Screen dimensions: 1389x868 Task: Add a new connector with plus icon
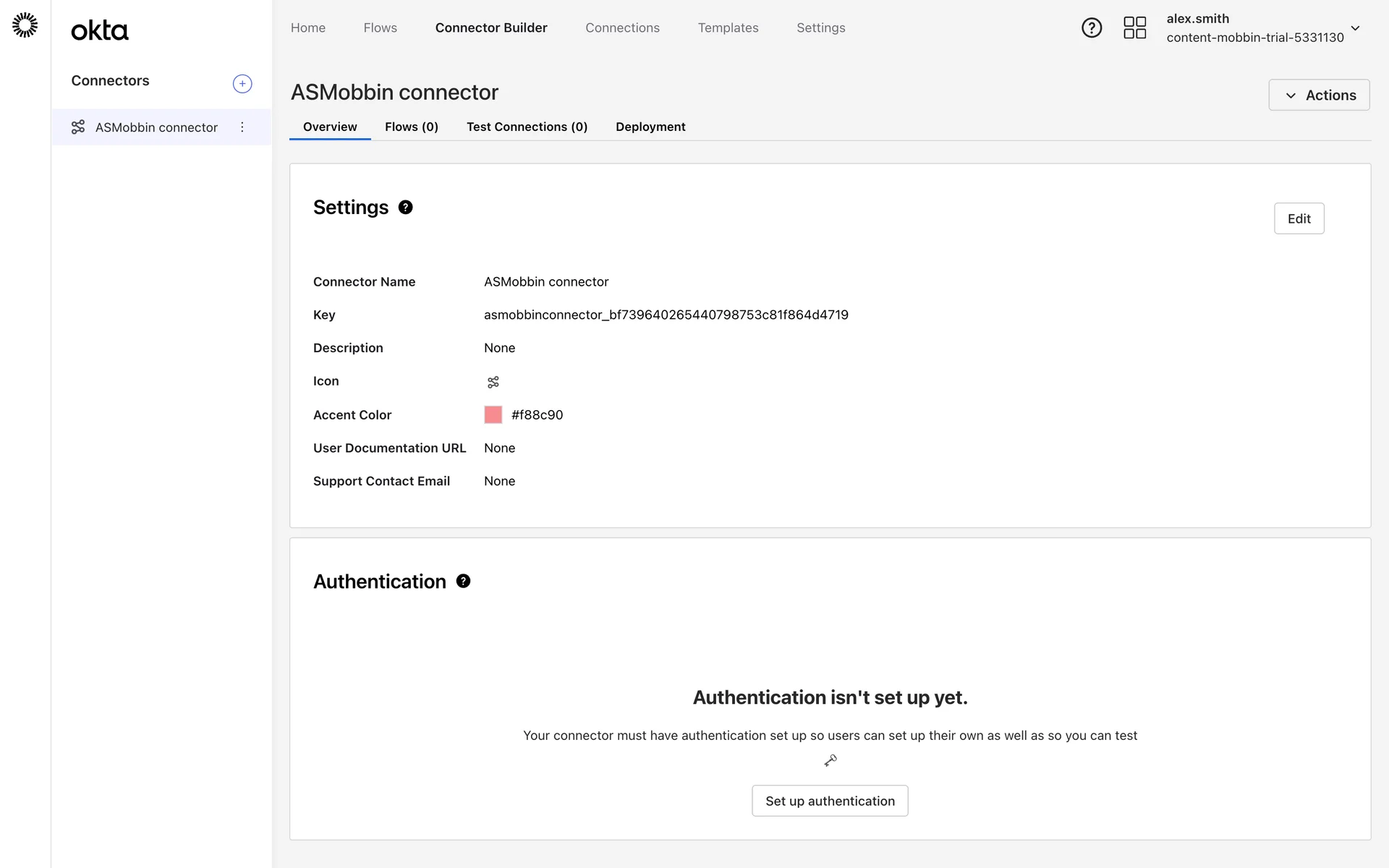click(x=242, y=84)
